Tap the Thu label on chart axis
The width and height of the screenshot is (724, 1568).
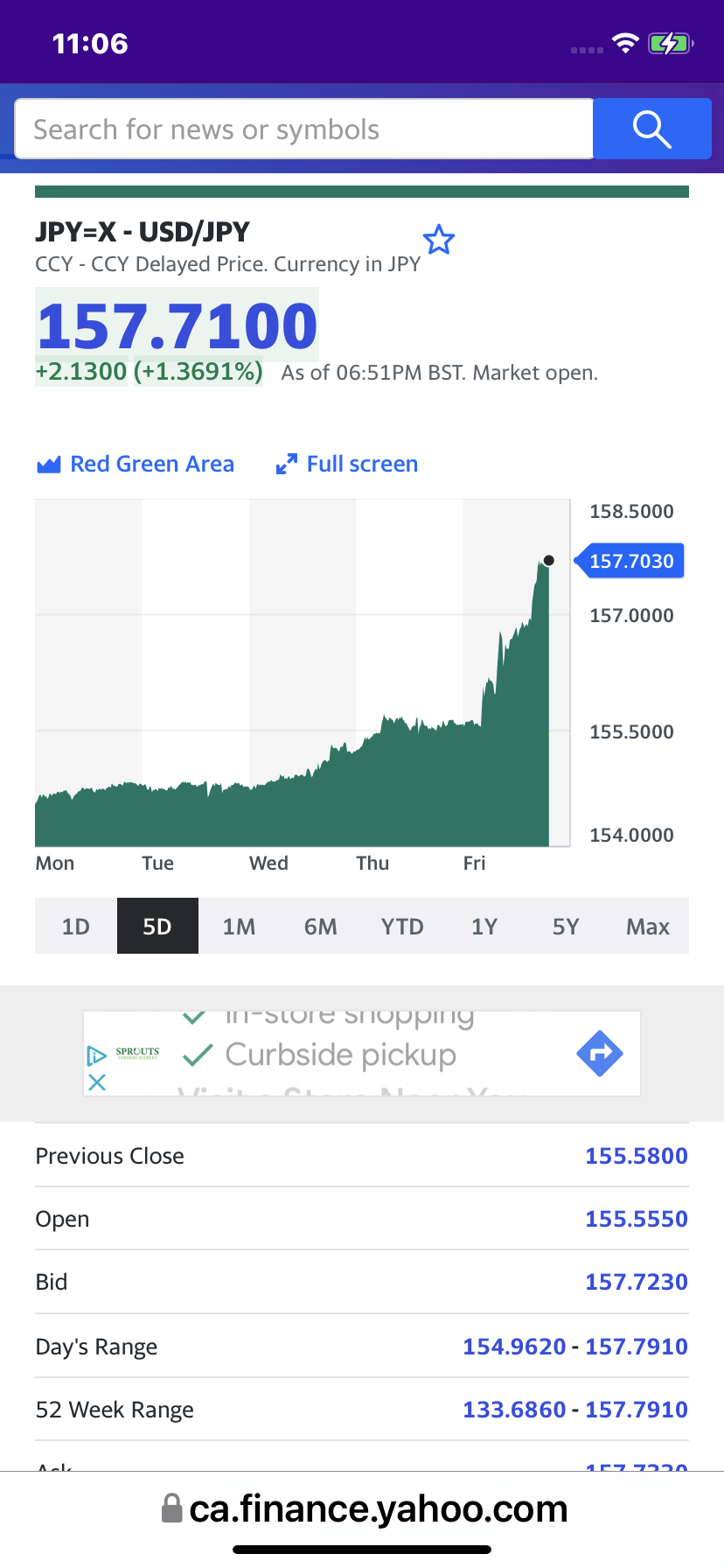coord(372,864)
